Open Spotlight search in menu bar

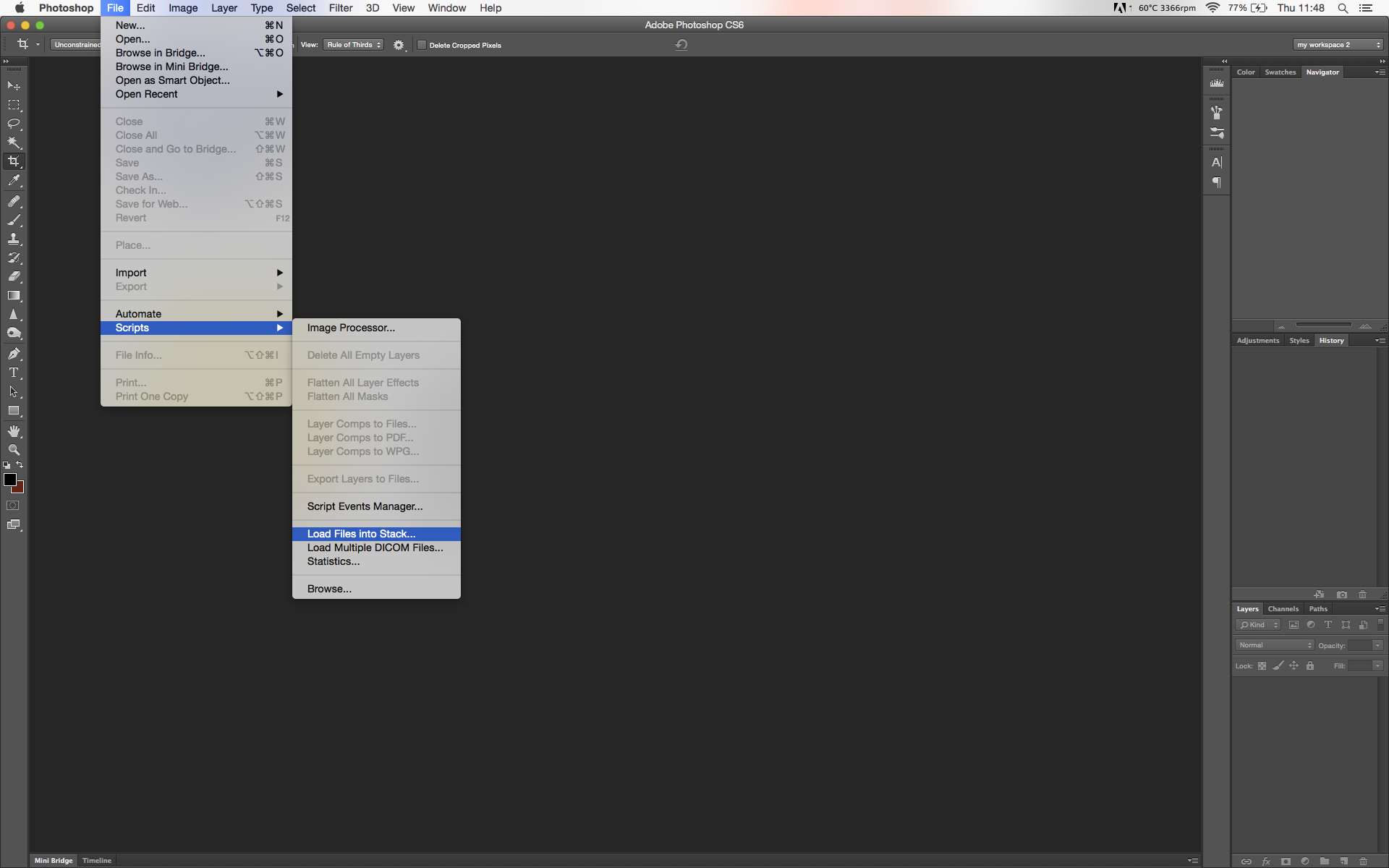[x=1343, y=8]
